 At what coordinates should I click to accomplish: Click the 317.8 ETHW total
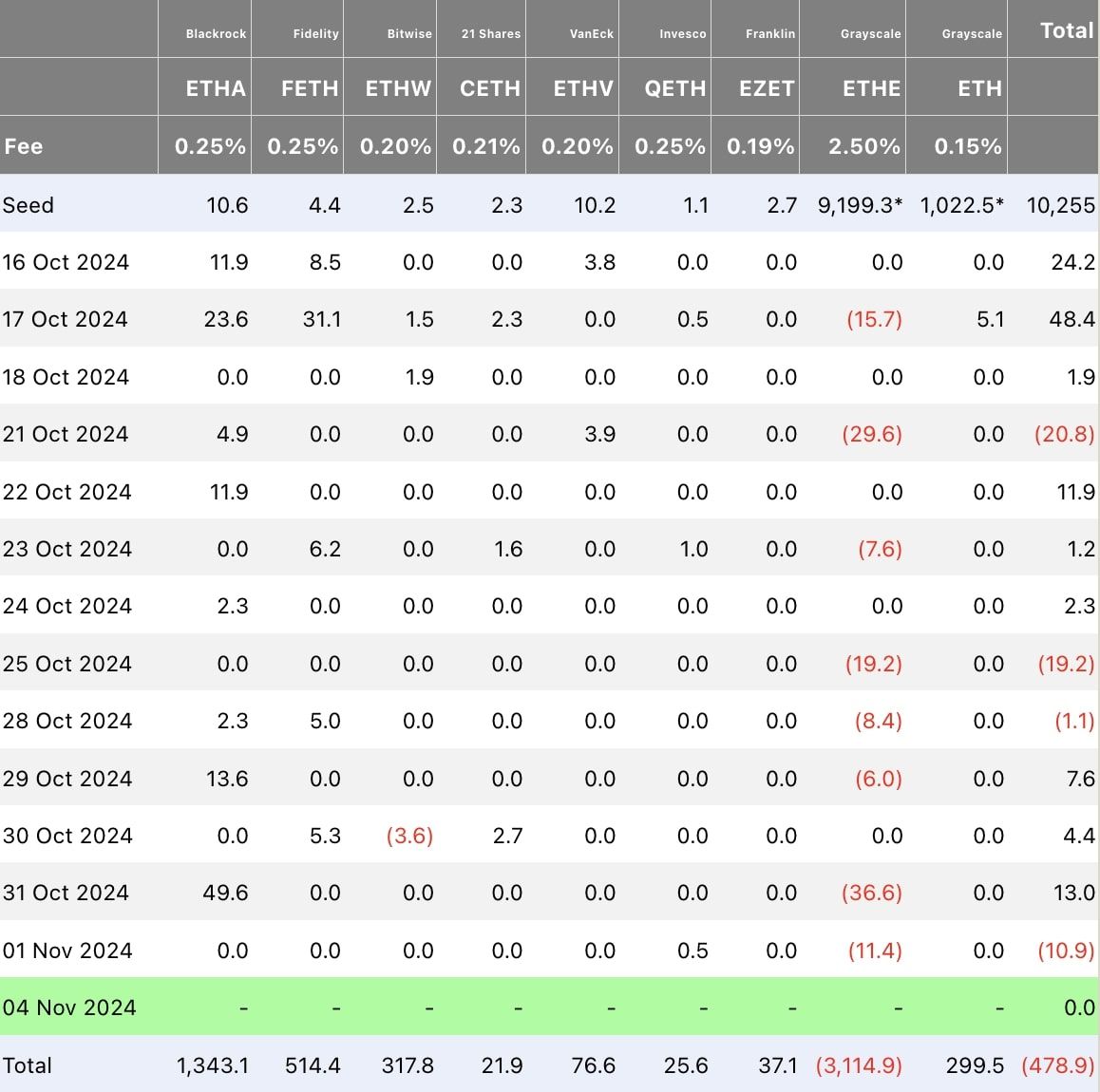408,1066
